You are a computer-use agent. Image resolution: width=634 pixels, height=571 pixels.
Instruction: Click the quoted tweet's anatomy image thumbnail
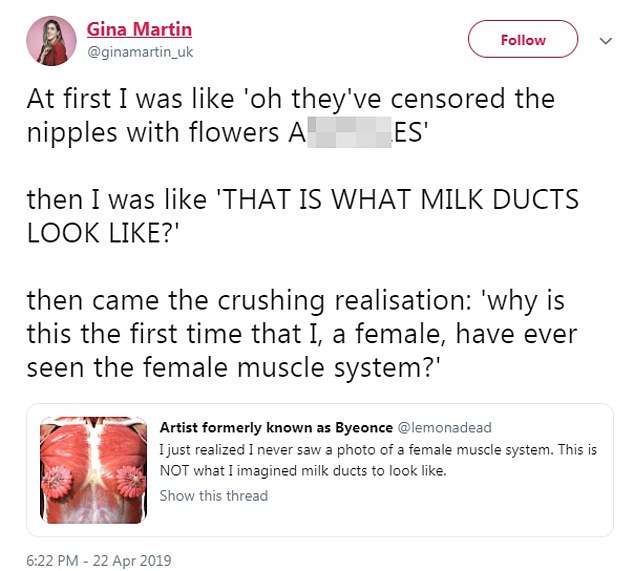(93, 461)
